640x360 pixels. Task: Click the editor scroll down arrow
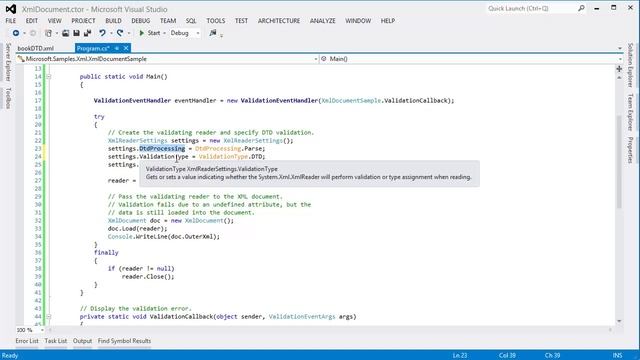click(x=619, y=321)
